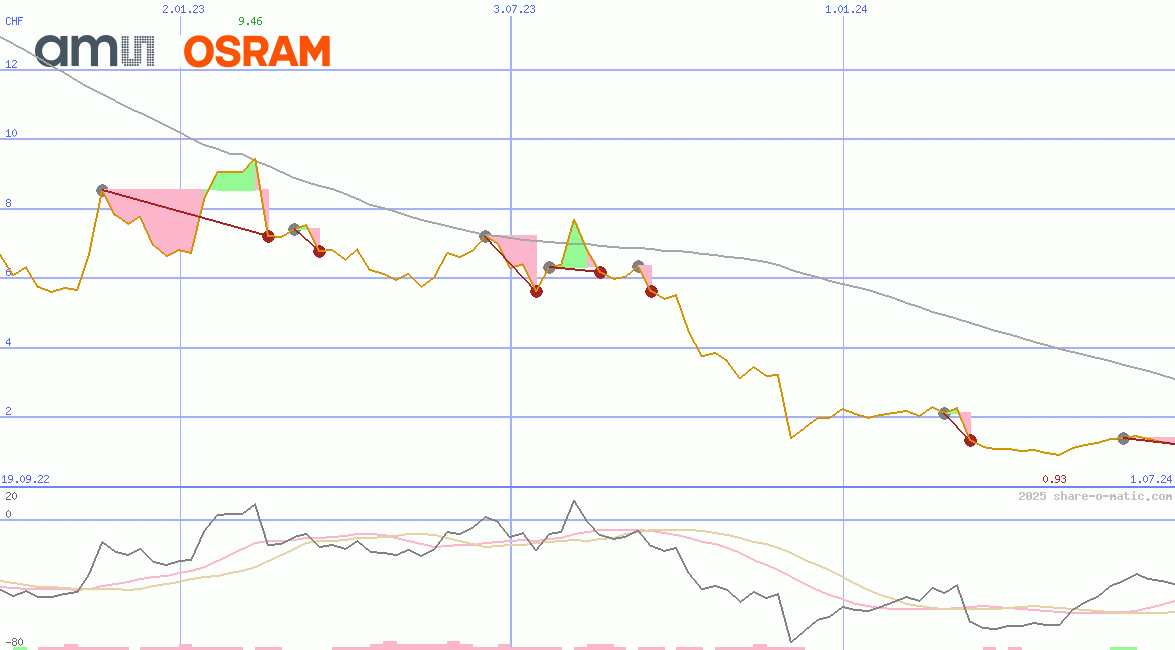Click the 10 price axis label

click(x=11, y=133)
